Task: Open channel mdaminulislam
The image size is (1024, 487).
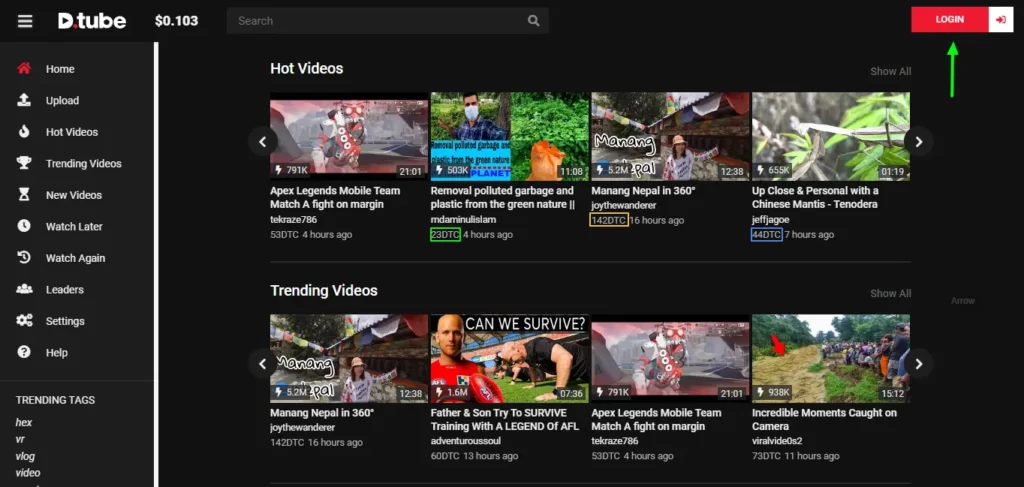Action: (463, 219)
